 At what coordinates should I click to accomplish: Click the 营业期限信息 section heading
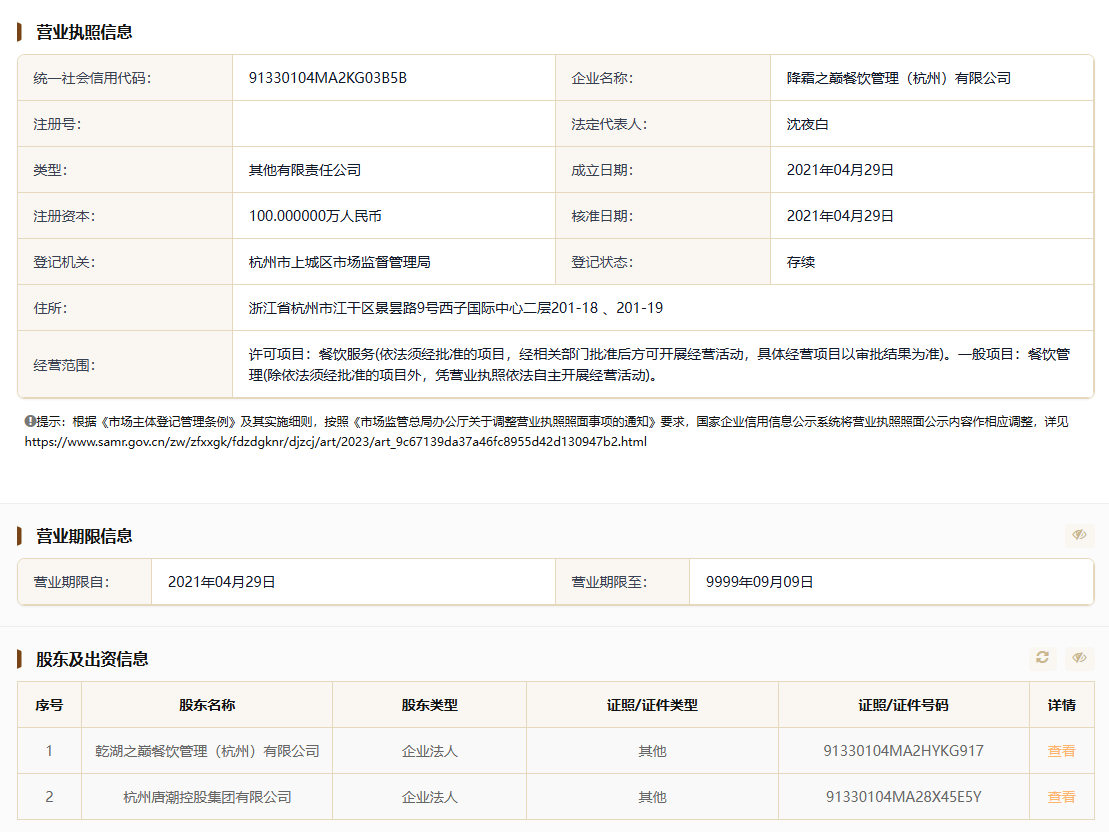[x=84, y=536]
